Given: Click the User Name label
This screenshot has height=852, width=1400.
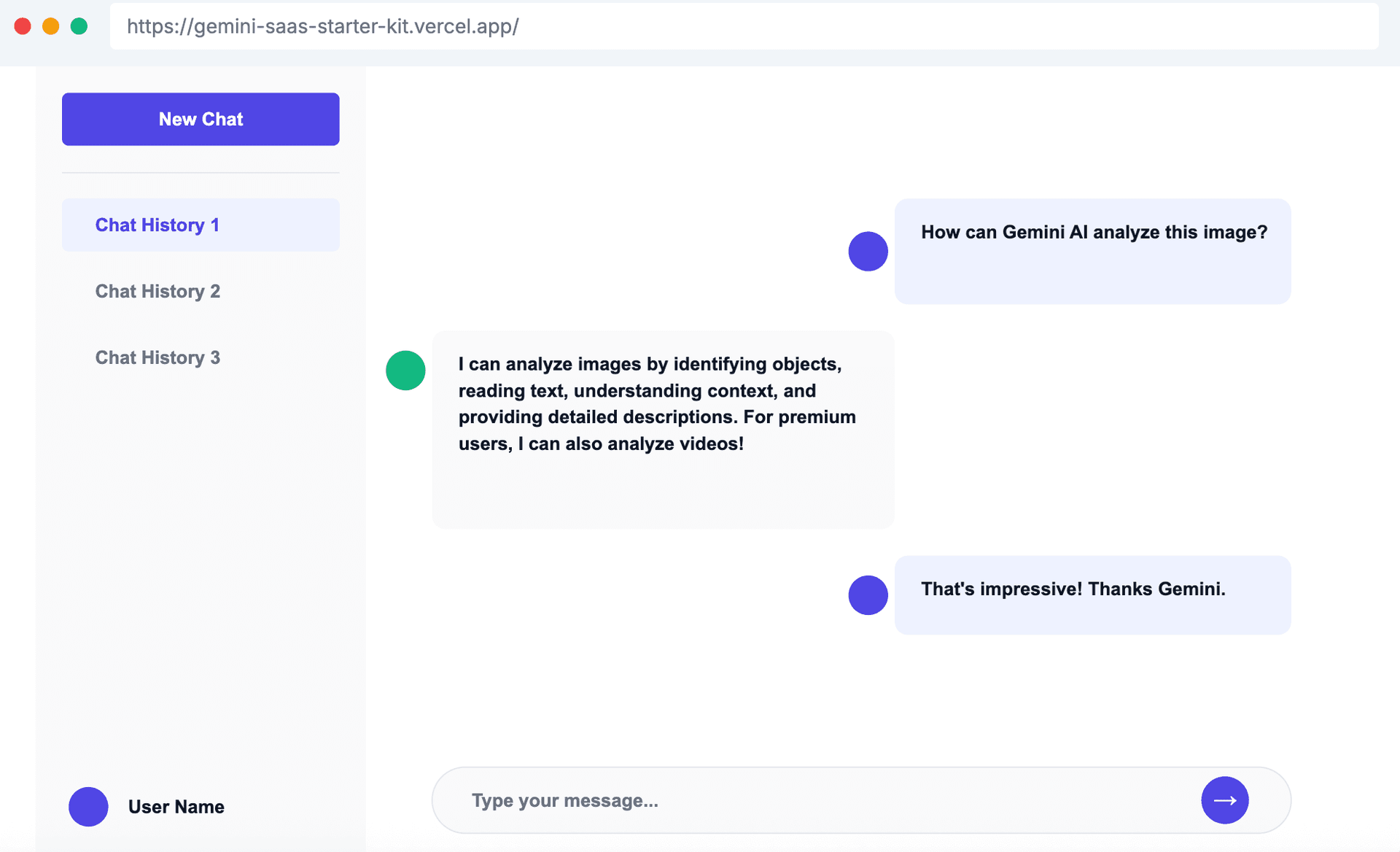Looking at the screenshot, I should click(x=176, y=807).
